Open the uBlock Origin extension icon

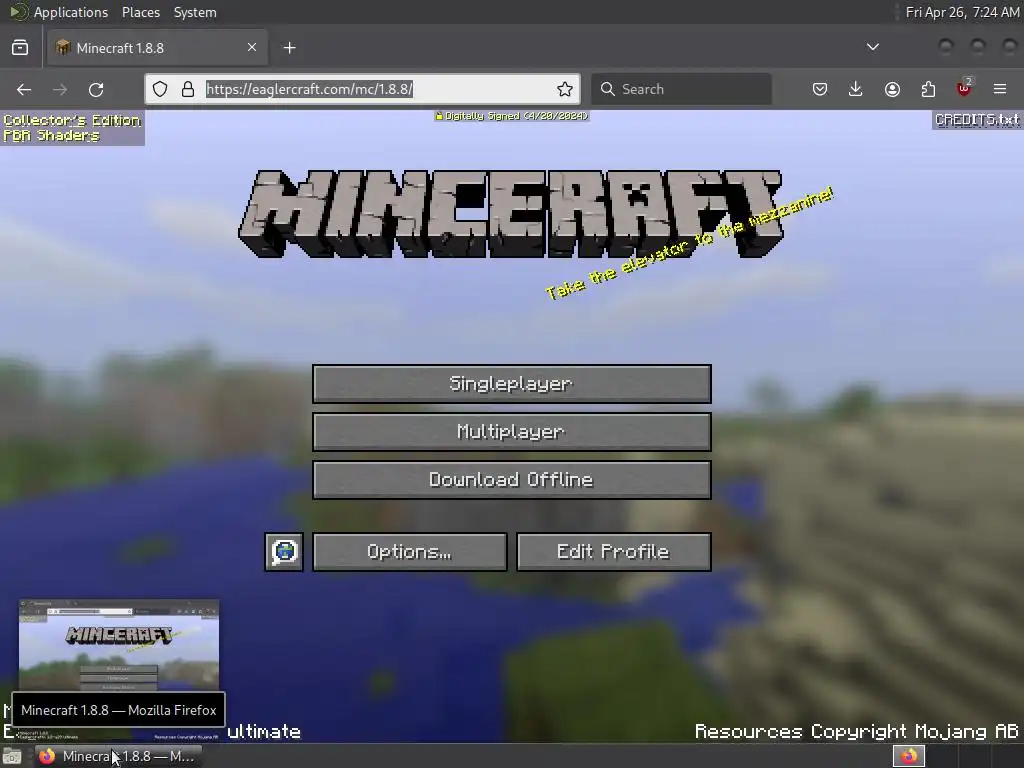(x=964, y=88)
